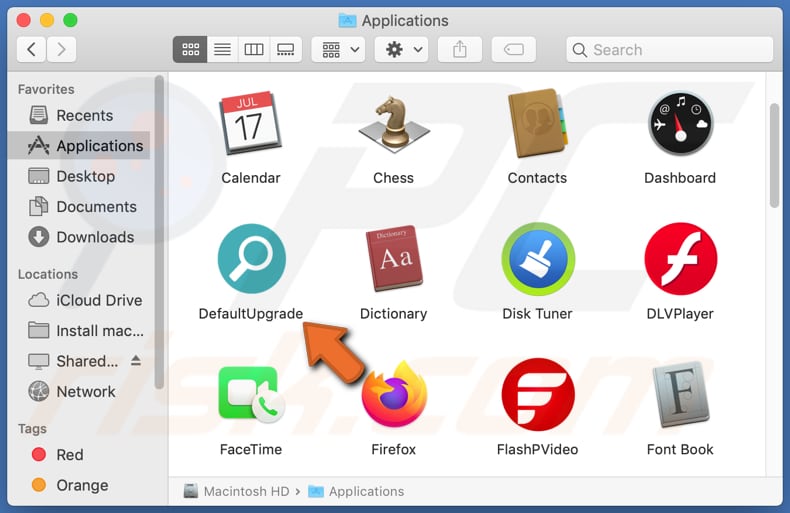Switch to list view

pyautogui.click(x=222, y=49)
